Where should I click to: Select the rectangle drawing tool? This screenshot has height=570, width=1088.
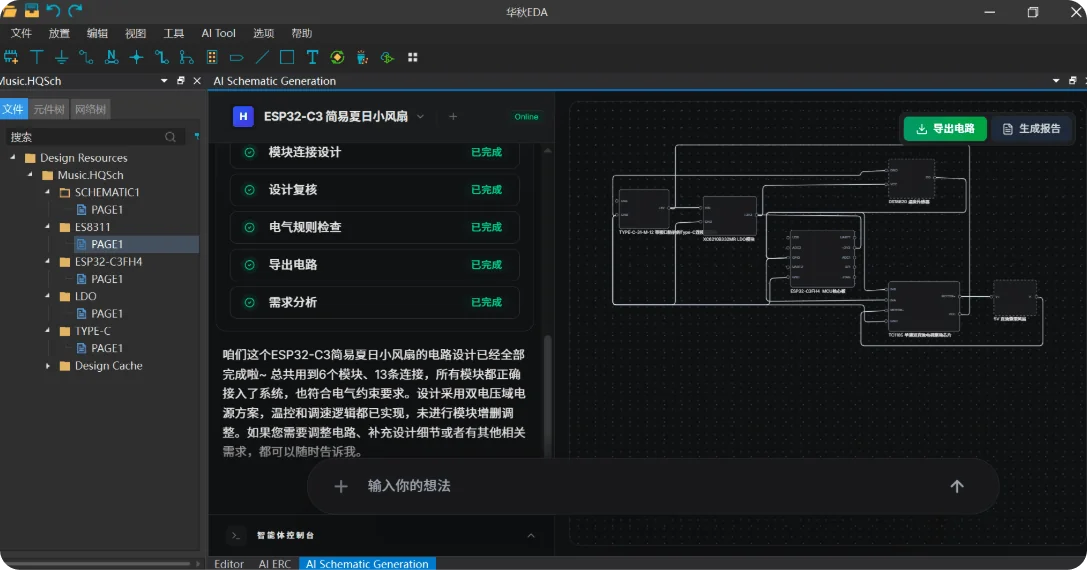tap(287, 58)
